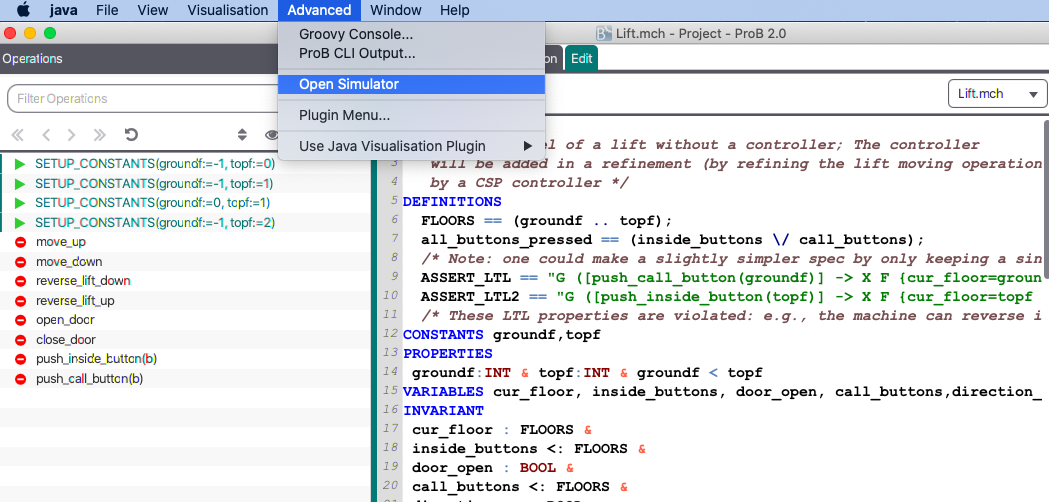Image resolution: width=1049 pixels, height=502 pixels.
Task: Select the push_call_button(b) operation
Action: [x=89, y=379]
